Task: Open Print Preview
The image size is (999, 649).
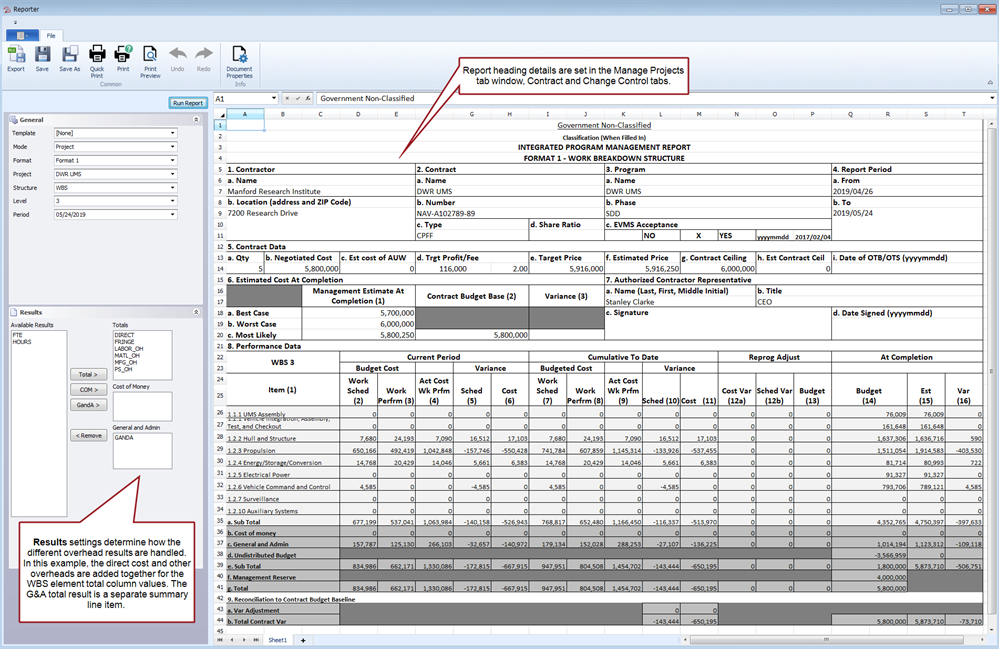Action: [150, 58]
